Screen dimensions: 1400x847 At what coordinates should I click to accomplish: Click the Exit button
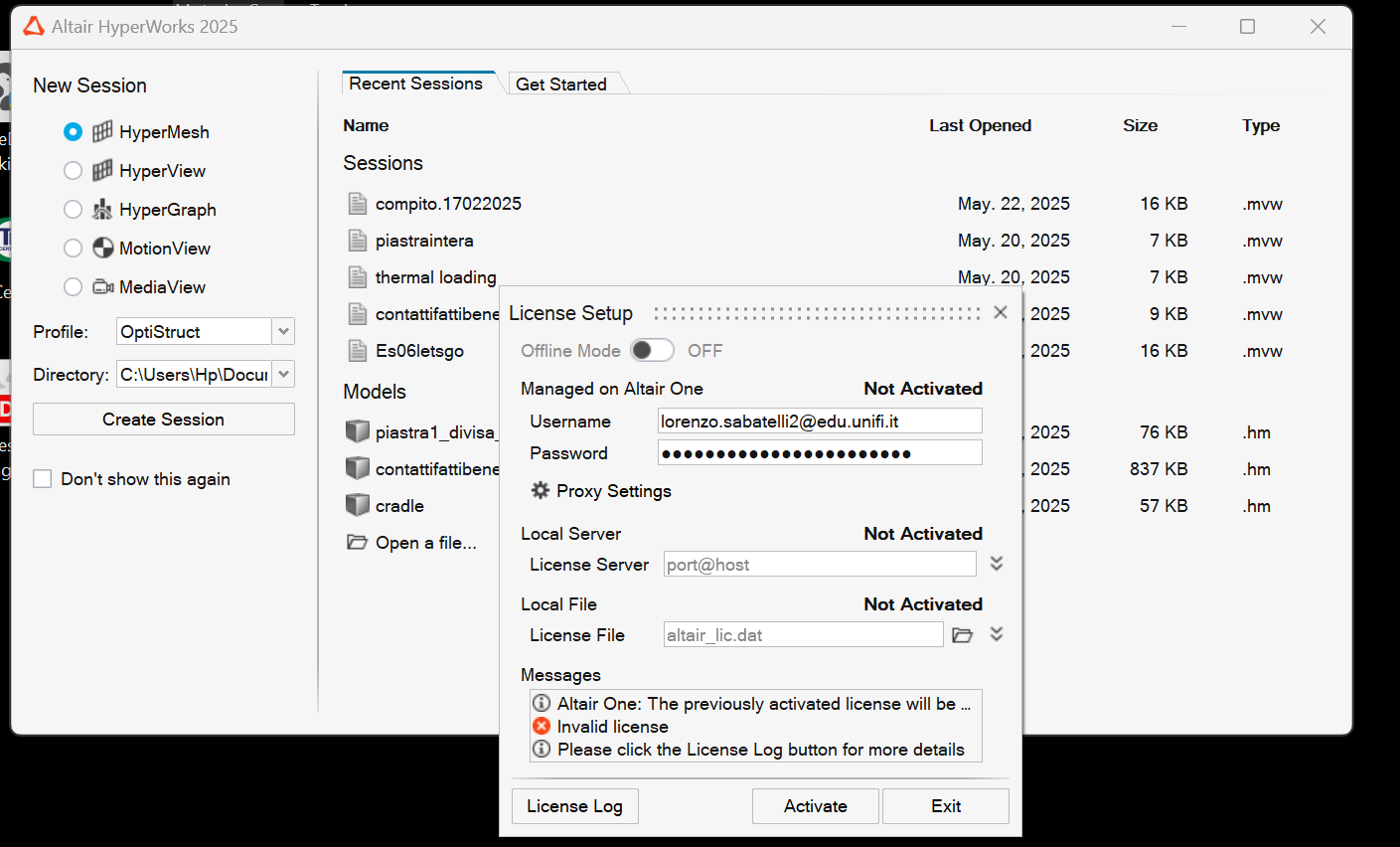[x=946, y=805]
